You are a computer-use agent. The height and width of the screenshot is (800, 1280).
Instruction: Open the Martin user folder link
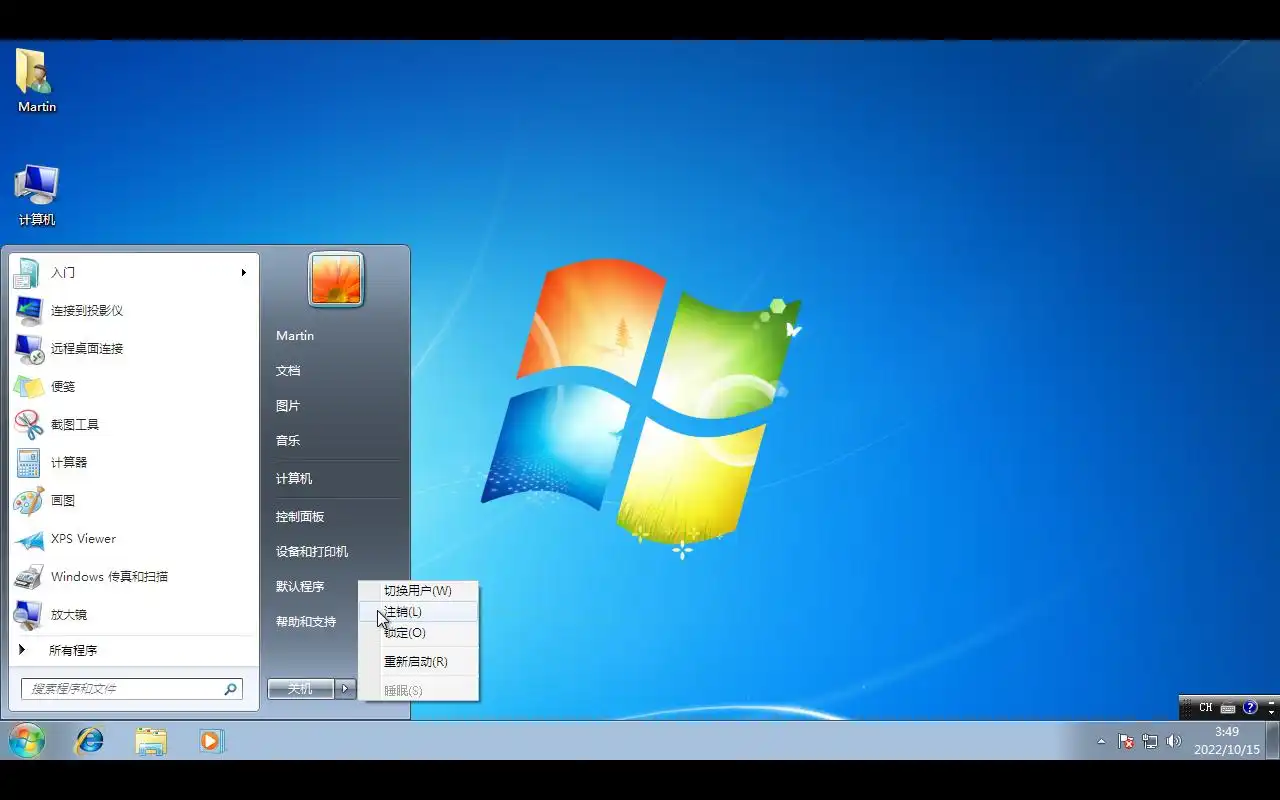point(295,336)
